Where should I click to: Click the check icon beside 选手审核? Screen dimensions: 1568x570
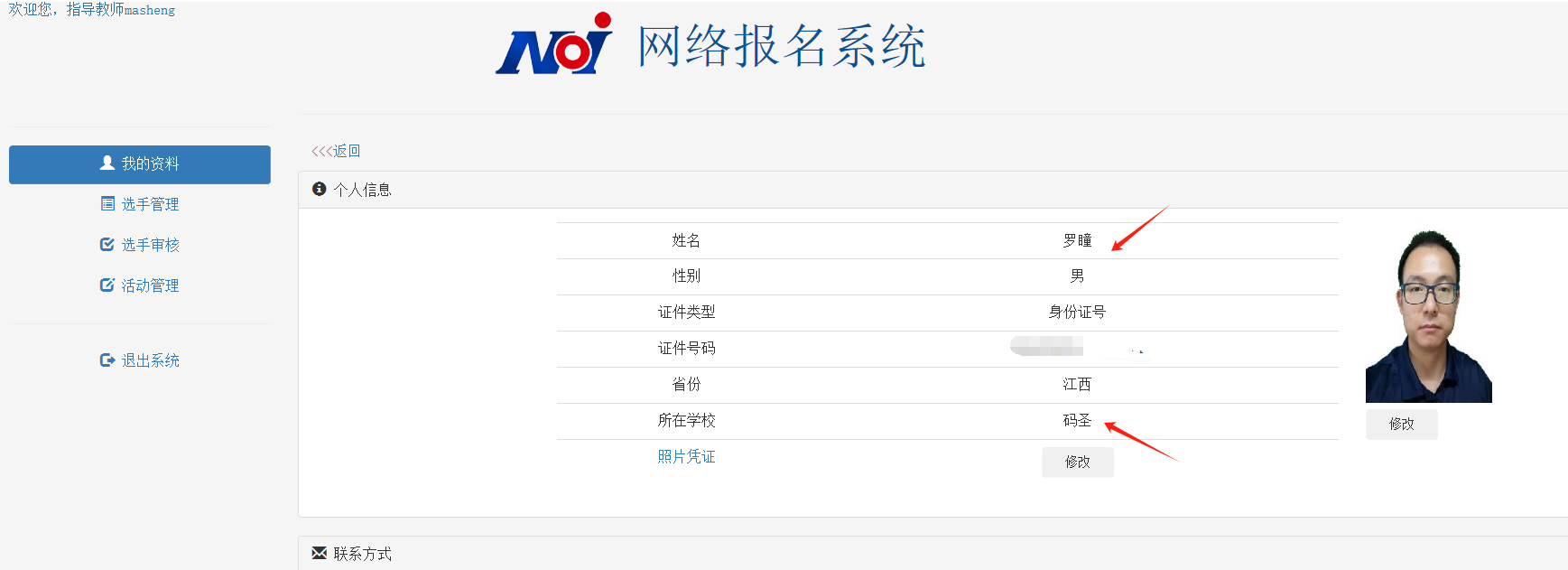[x=107, y=245]
